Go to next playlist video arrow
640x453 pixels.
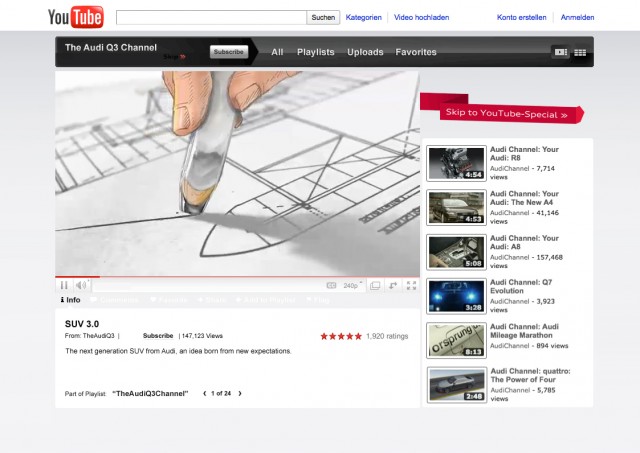click(240, 393)
